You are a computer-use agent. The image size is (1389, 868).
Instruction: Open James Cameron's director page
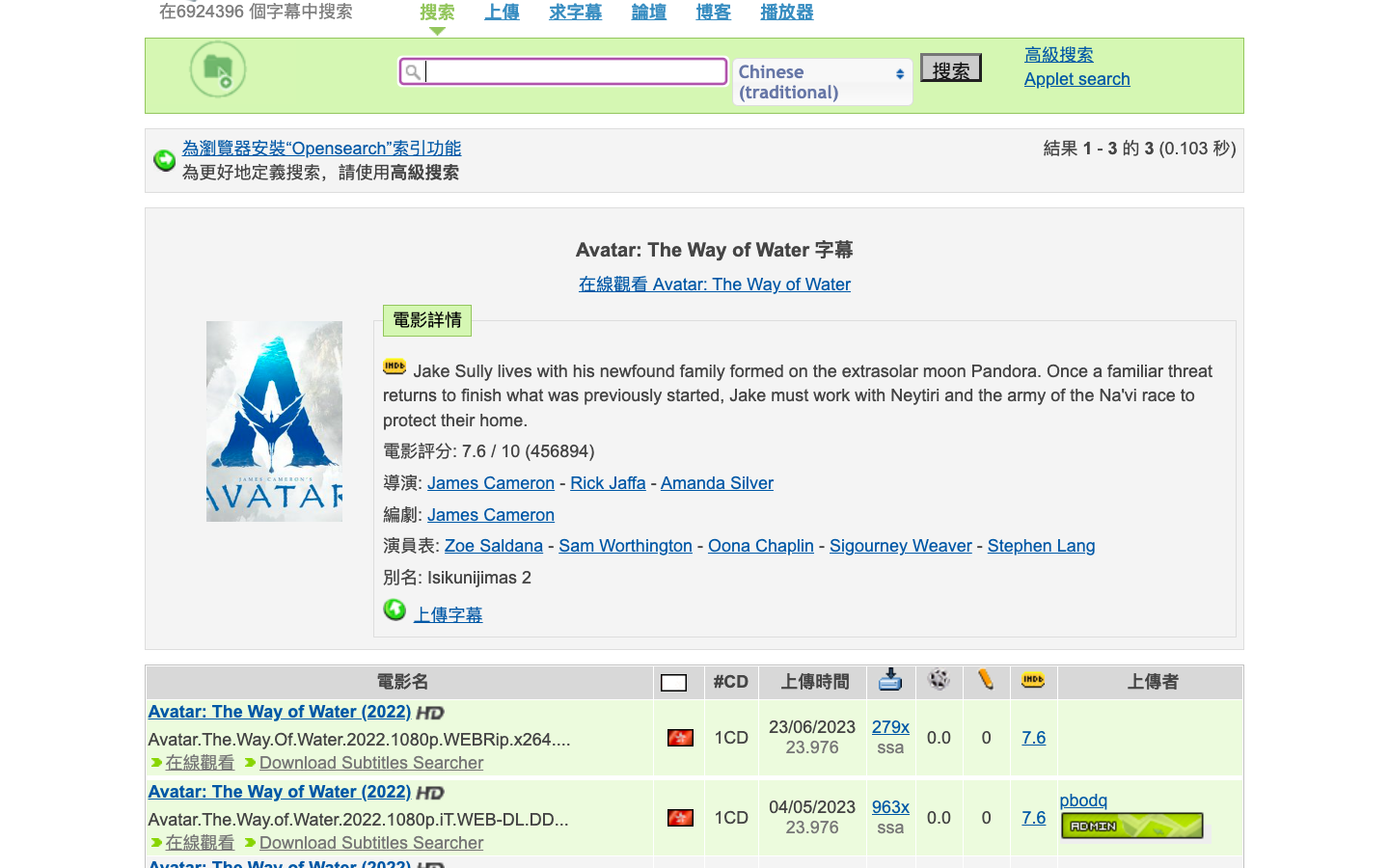490,482
